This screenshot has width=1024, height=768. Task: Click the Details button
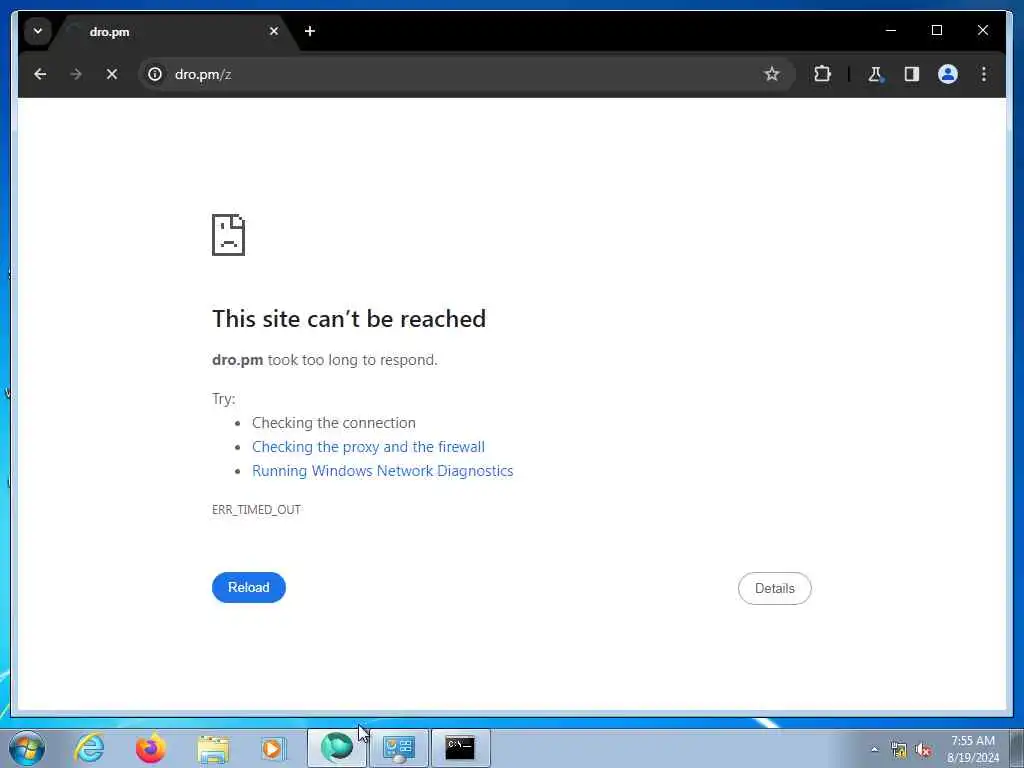point(775,588)
